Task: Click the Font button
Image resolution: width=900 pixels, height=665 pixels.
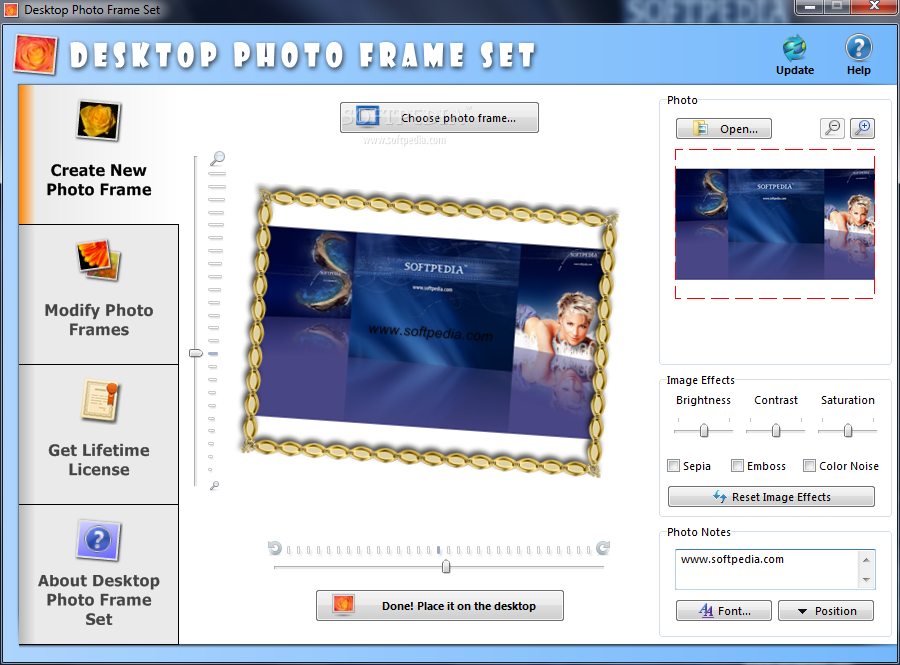Action: (x=724, y=610)
